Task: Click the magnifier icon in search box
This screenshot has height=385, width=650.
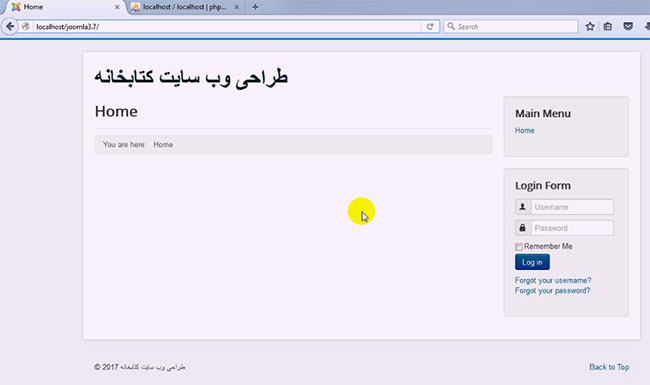Action: (451, 26)
